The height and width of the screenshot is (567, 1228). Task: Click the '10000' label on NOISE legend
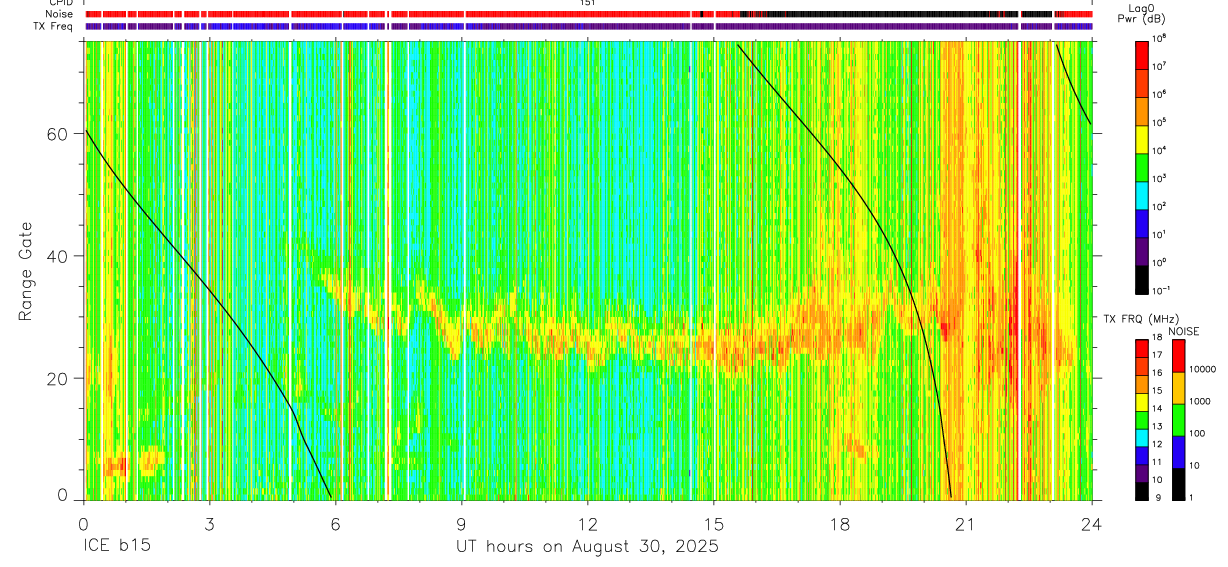(1204, 369)
